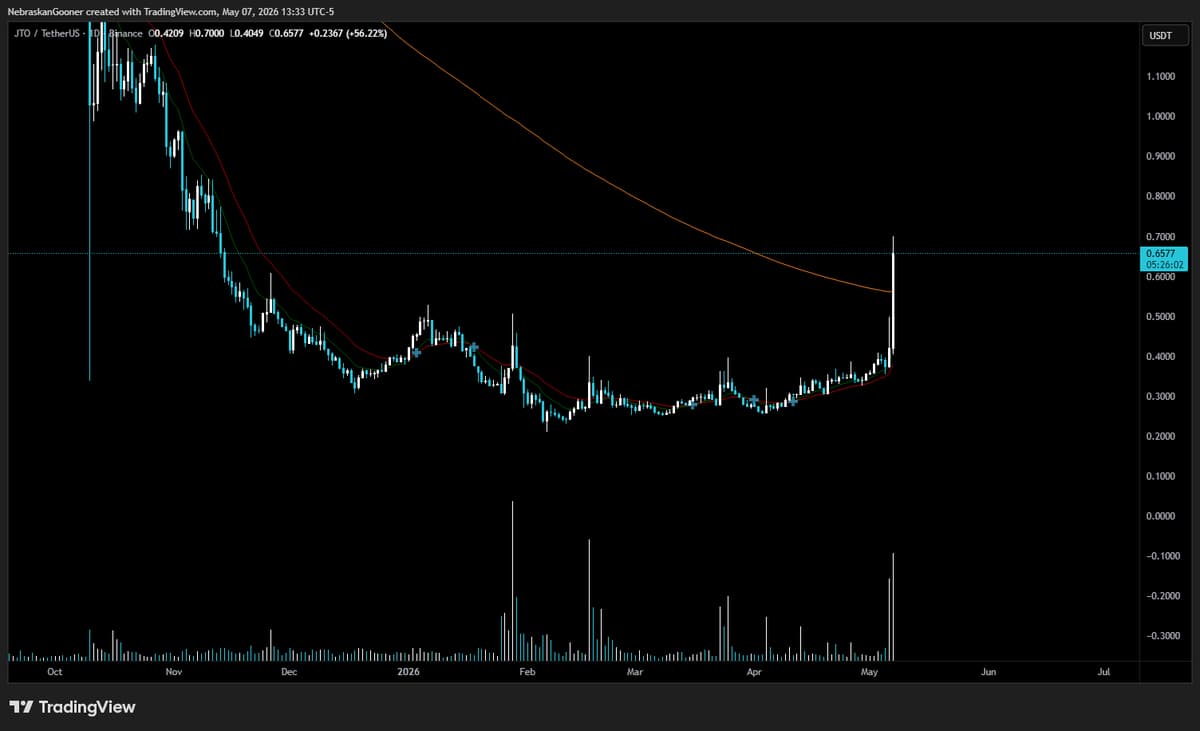Click the Apr label on the time axis

tap(753, 673)
